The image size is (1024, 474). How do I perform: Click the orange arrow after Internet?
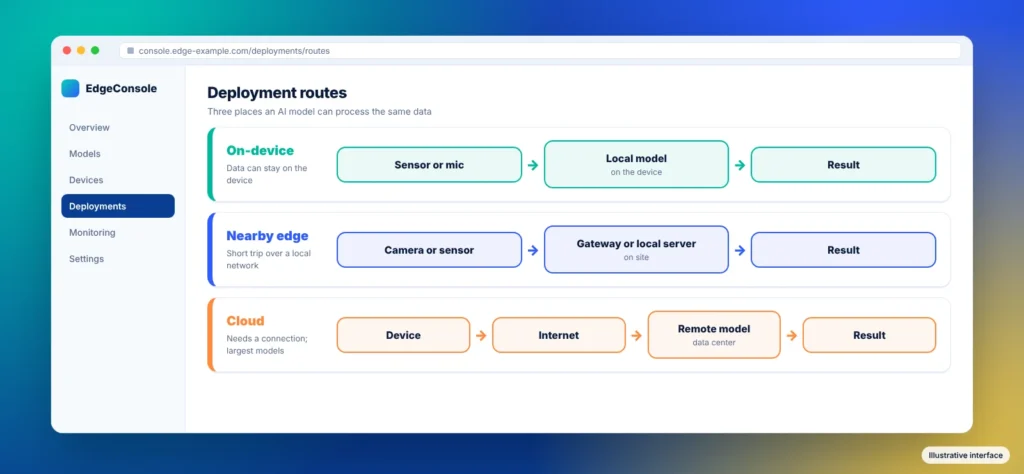(637, 336)
